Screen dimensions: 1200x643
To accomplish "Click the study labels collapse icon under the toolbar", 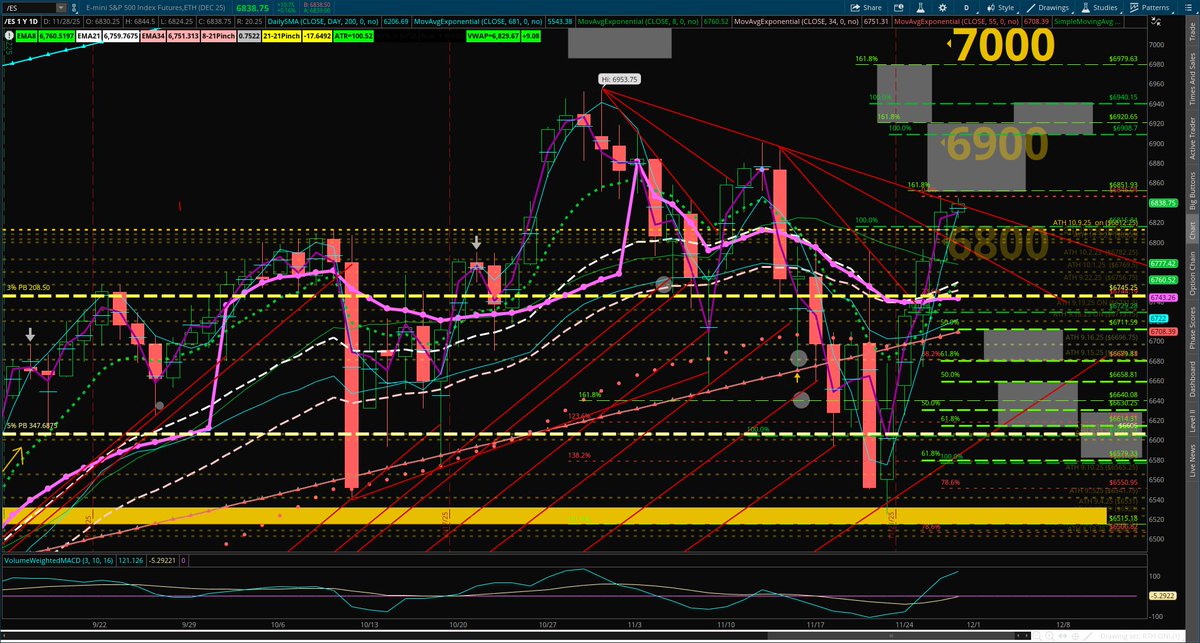I will (x=1155, y=22).
